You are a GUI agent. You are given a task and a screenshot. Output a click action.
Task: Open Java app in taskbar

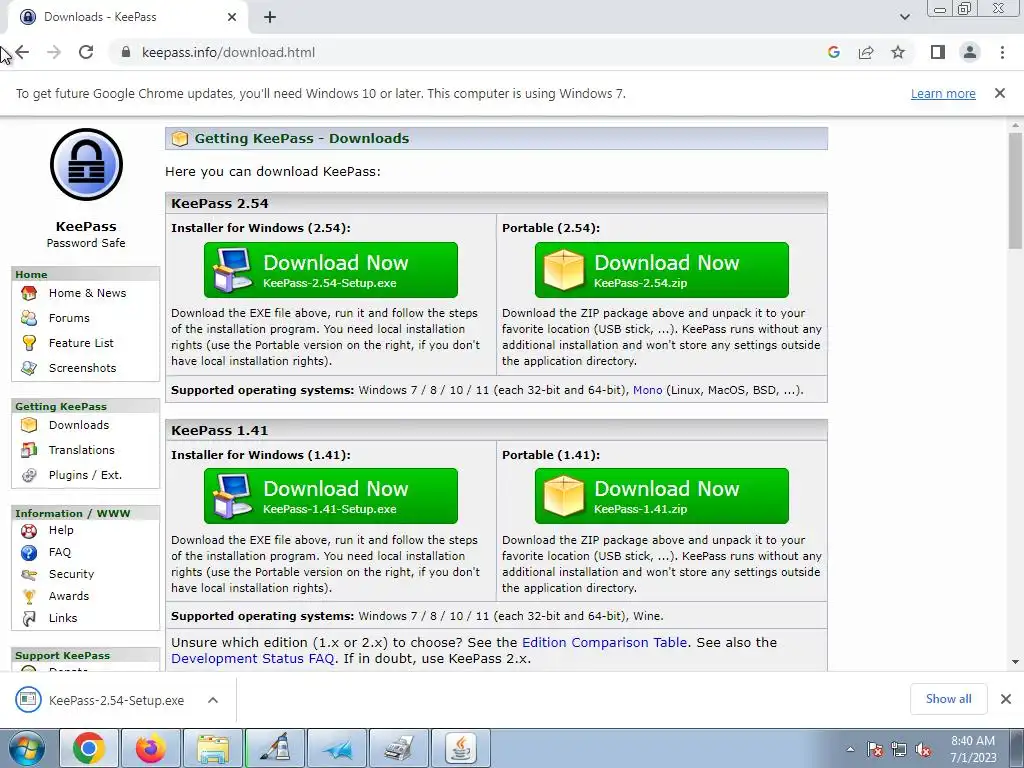(x=460, y=748)
